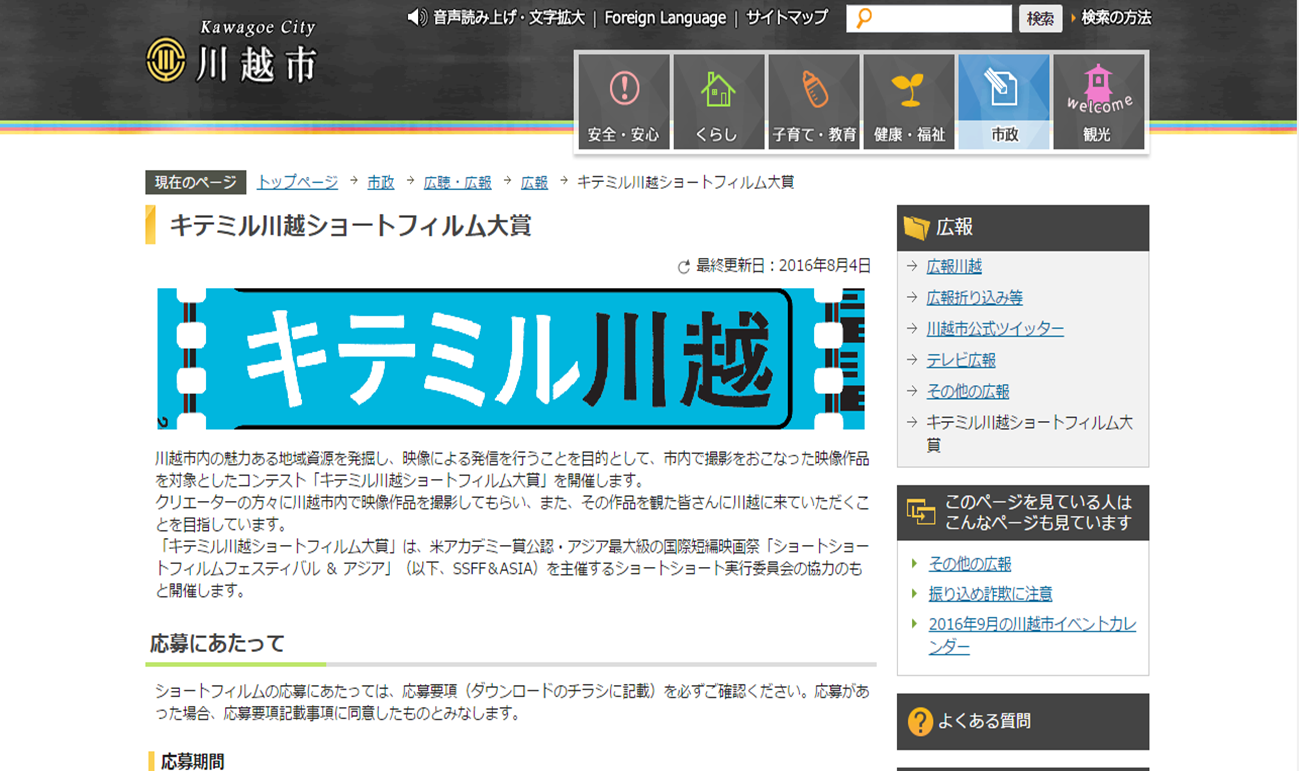
Task: Select 川越市公式ツイッター sidebar link
Action: [x=995, y=328]
